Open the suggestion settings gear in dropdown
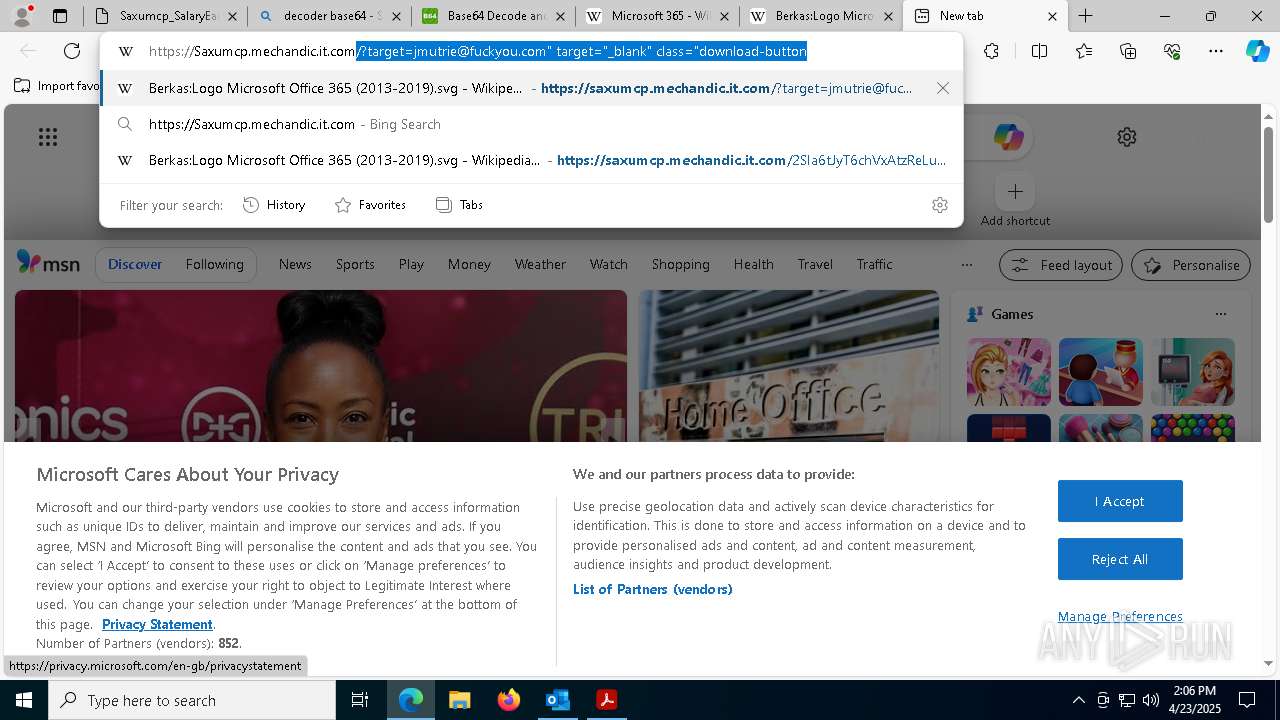The width and height of the screenshot is (1280, 720). pos(940,205)
